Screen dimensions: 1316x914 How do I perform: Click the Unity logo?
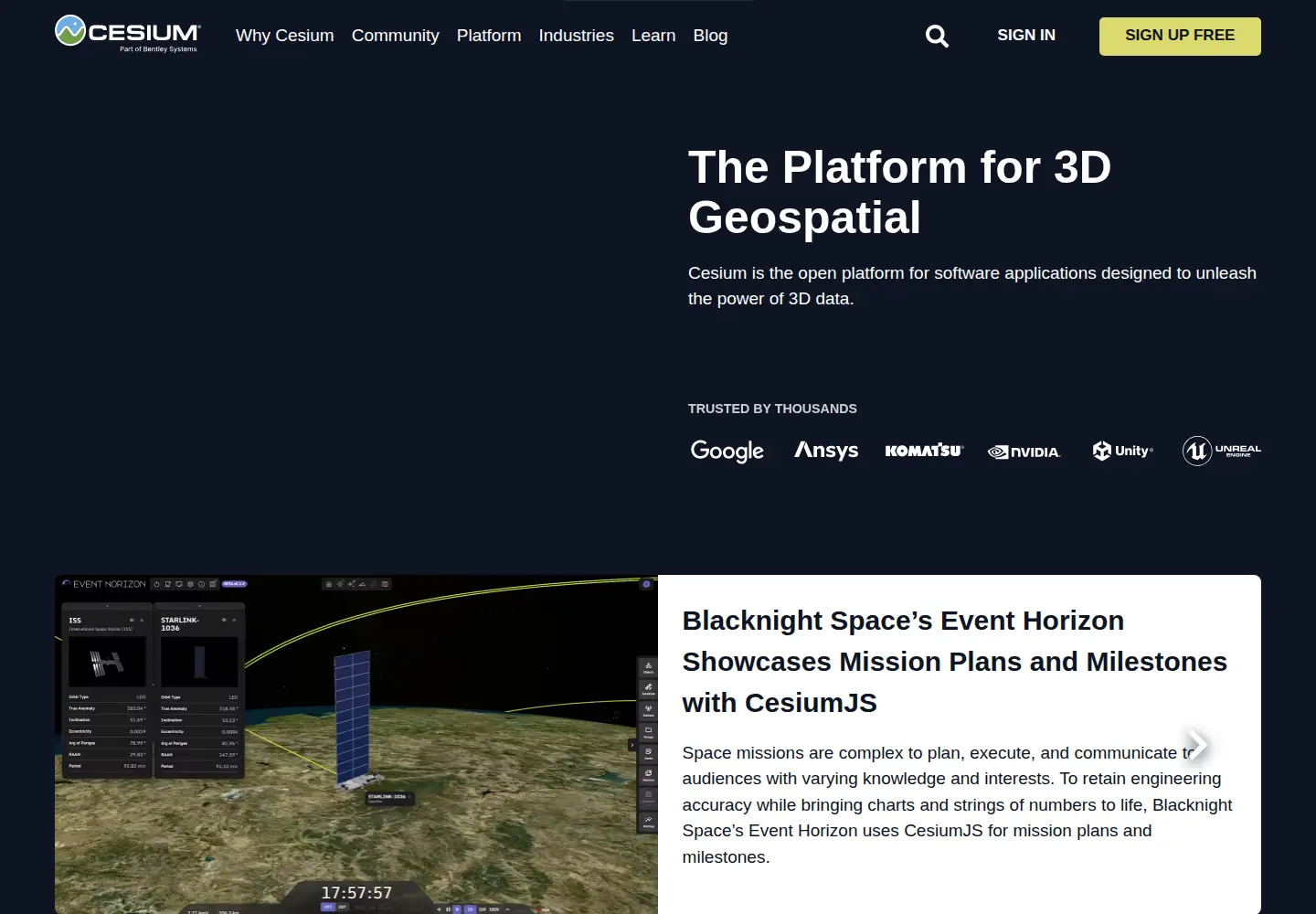[1122, 451]
